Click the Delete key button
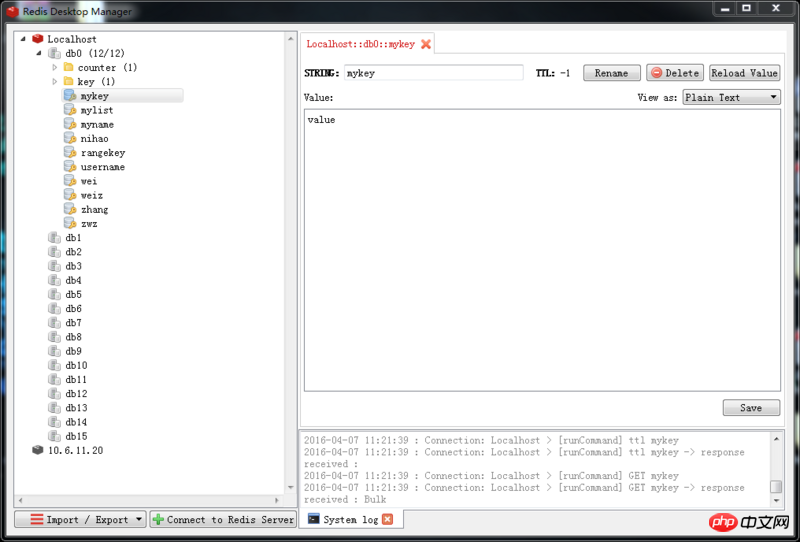This screenshot has width=800, height=542. coord(675,73)
